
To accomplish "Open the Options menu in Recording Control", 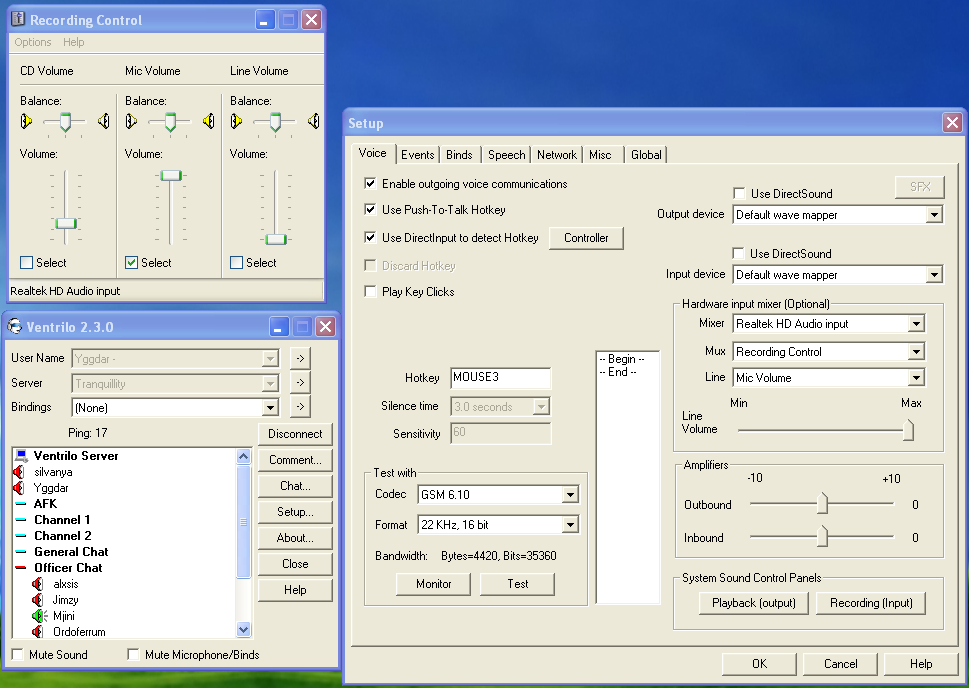I will [33, 42].
